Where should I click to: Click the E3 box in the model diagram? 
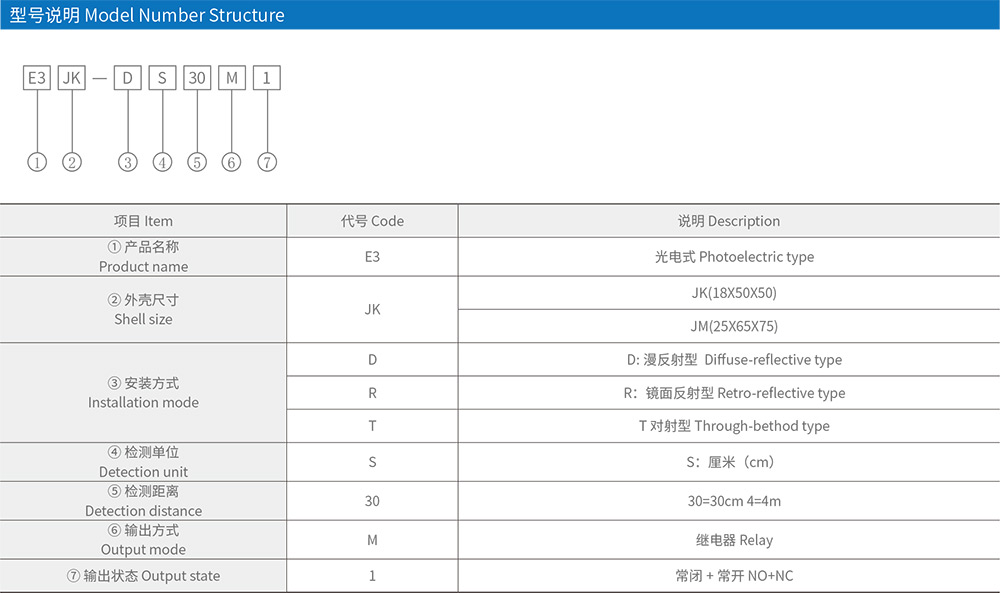(37, 78)
